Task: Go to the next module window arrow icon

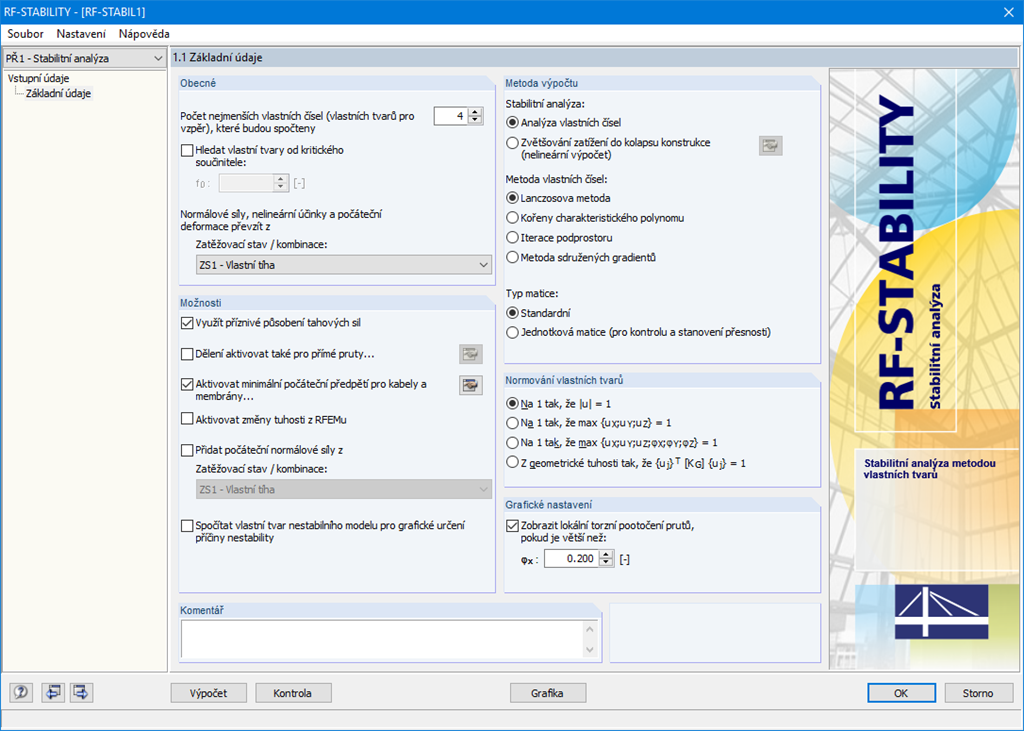Action: 81,692
